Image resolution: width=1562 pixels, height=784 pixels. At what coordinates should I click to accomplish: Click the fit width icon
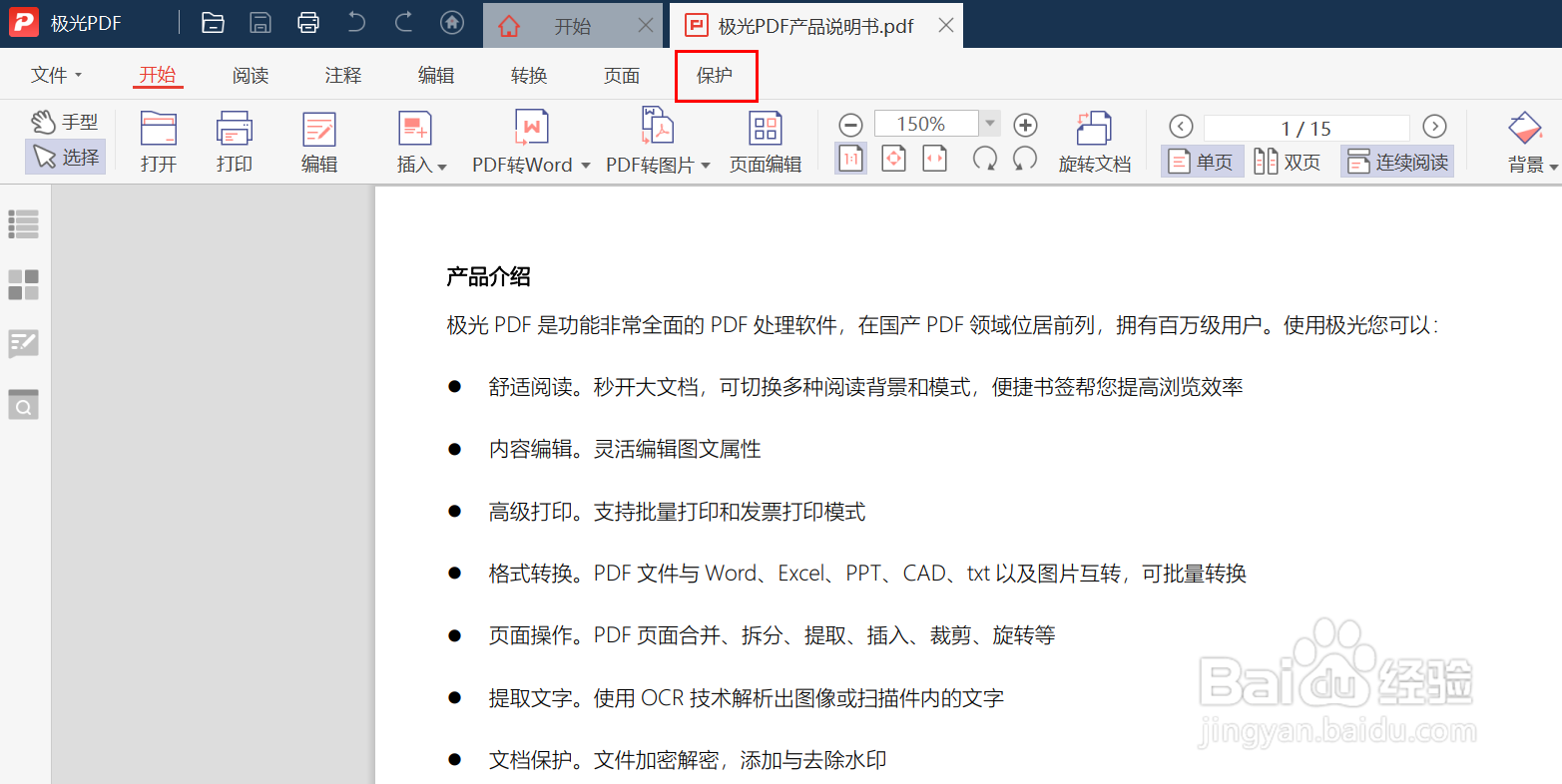coord(935,159)
